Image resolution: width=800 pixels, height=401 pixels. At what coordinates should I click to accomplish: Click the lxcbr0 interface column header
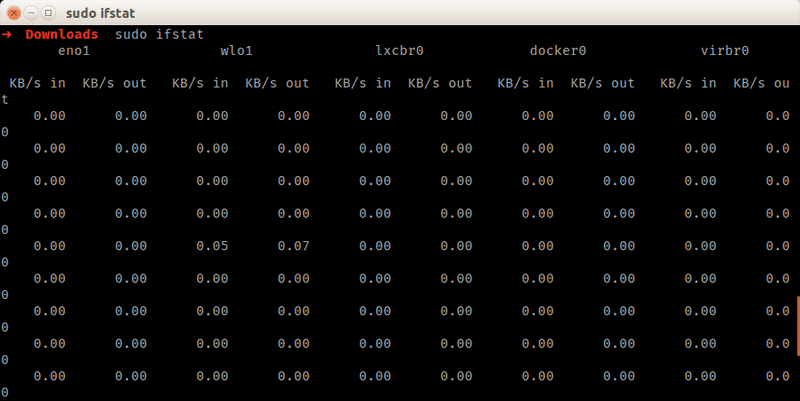(400, 51)
